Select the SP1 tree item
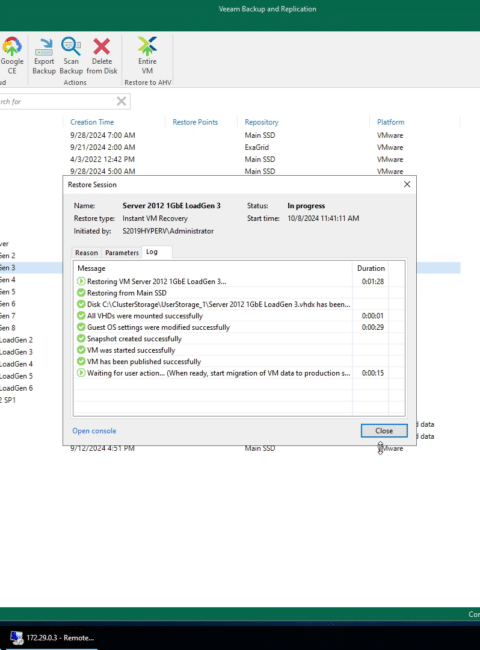The height and width of the screenshot is (650, 480). 8,400
